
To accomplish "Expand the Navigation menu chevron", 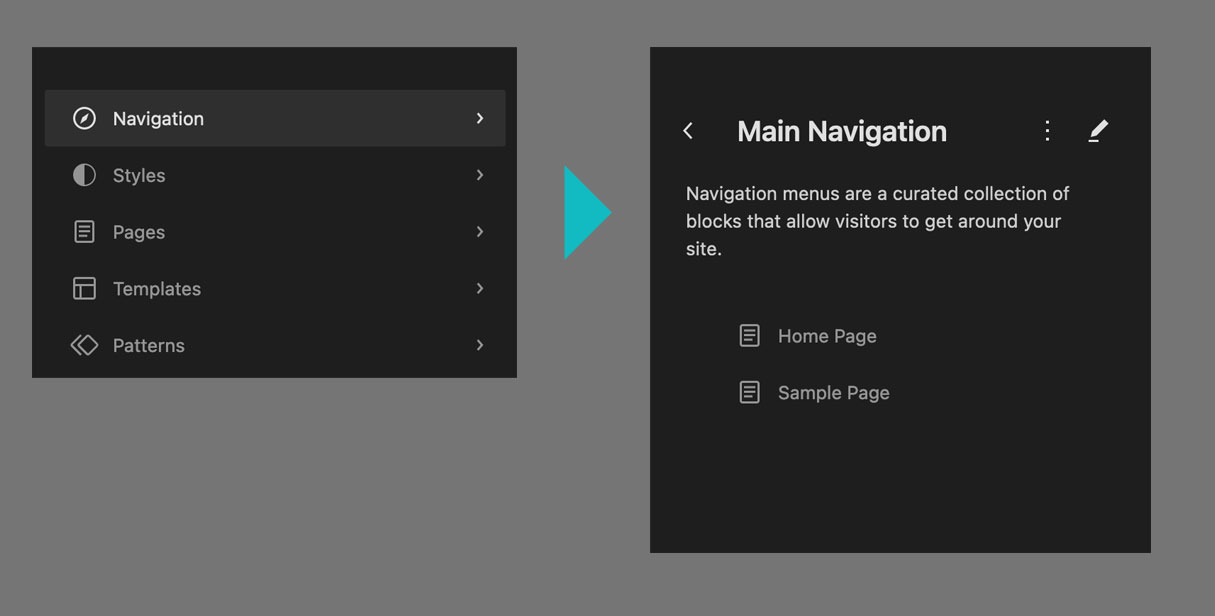I will (480, 117).
